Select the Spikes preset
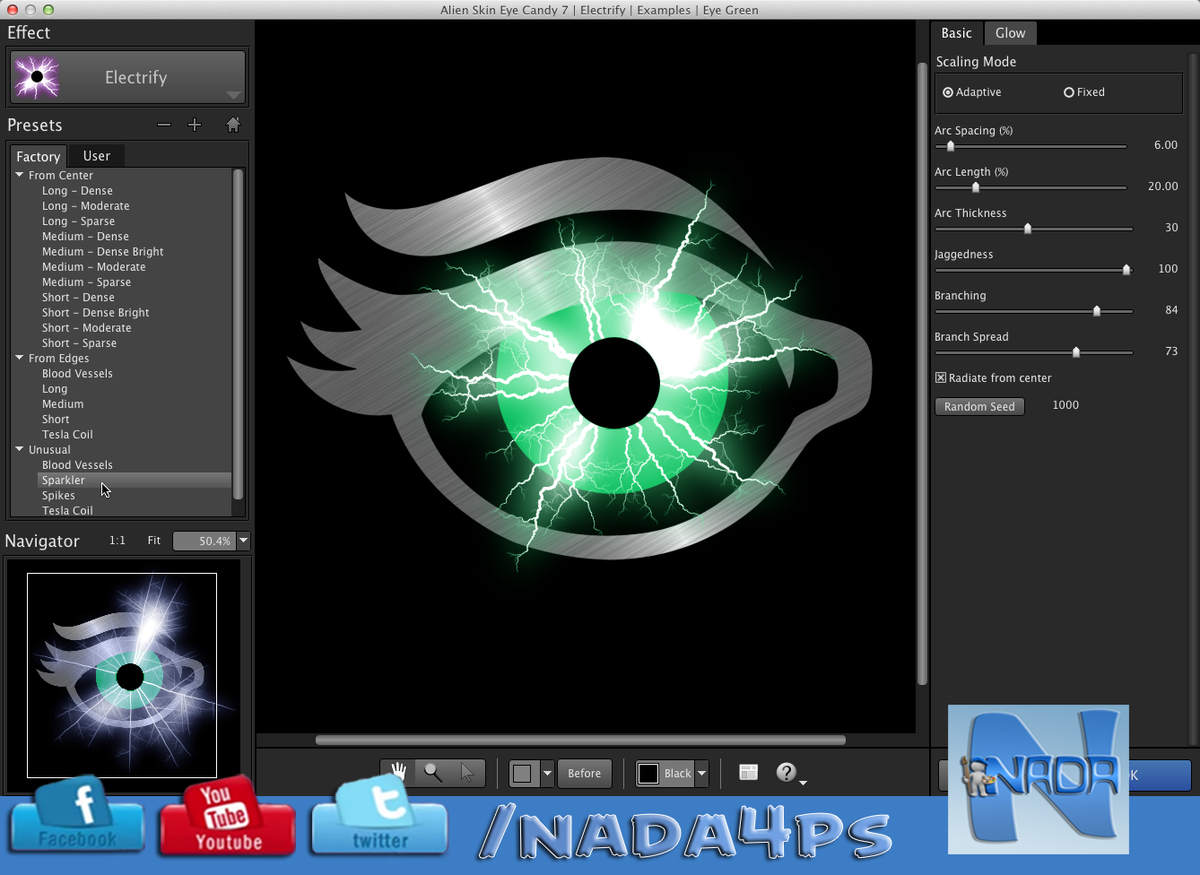 [x=58, y=496]
